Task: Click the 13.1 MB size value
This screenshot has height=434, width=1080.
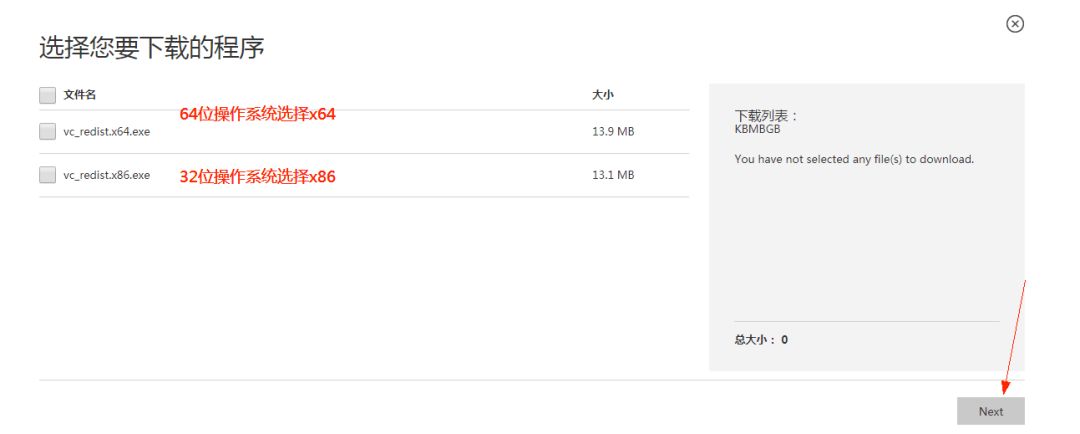Action: (612, 175)
